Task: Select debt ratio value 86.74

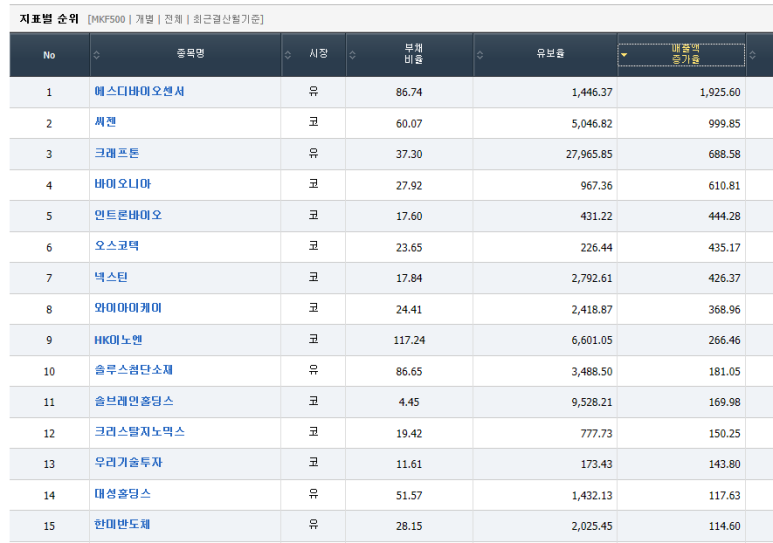Action: [x=409, y=92]
